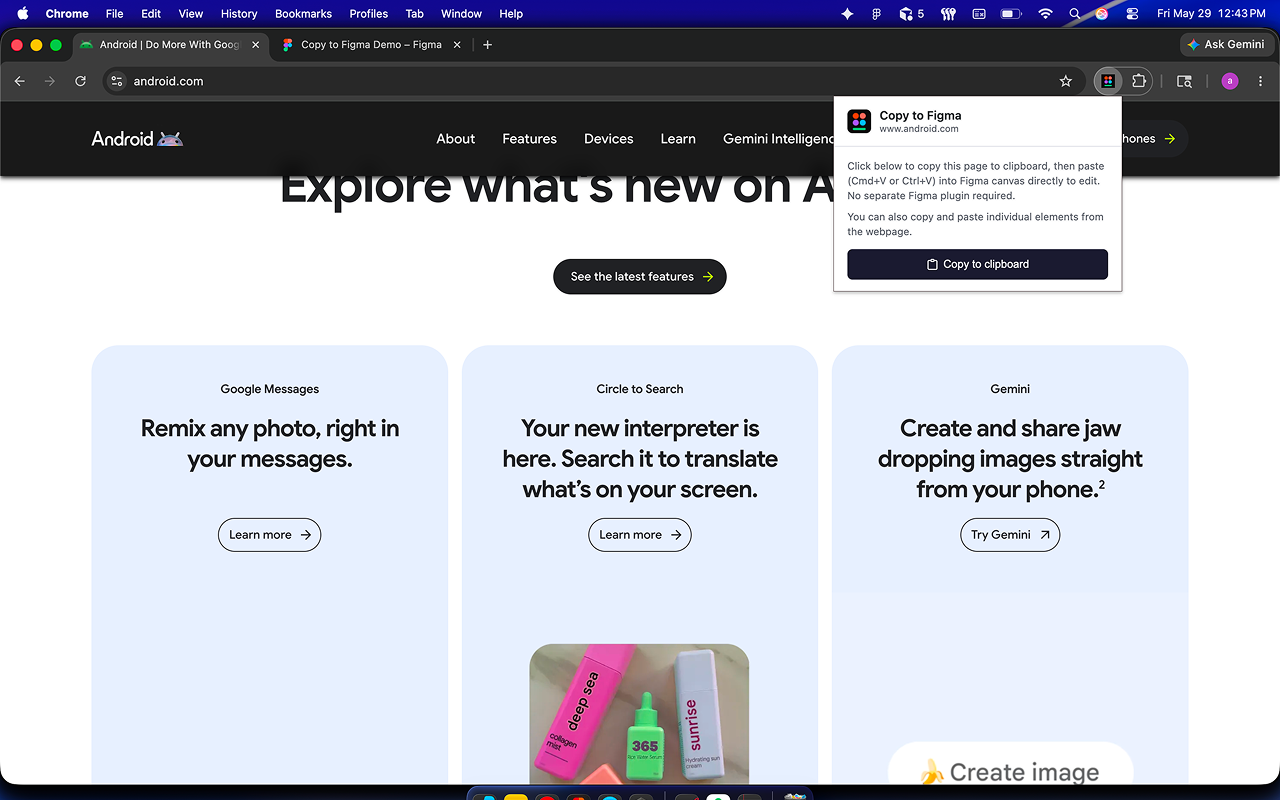1280x800 pixels.
Task: Open the Gemini Intelligence nav link
Action: point(778,139)
